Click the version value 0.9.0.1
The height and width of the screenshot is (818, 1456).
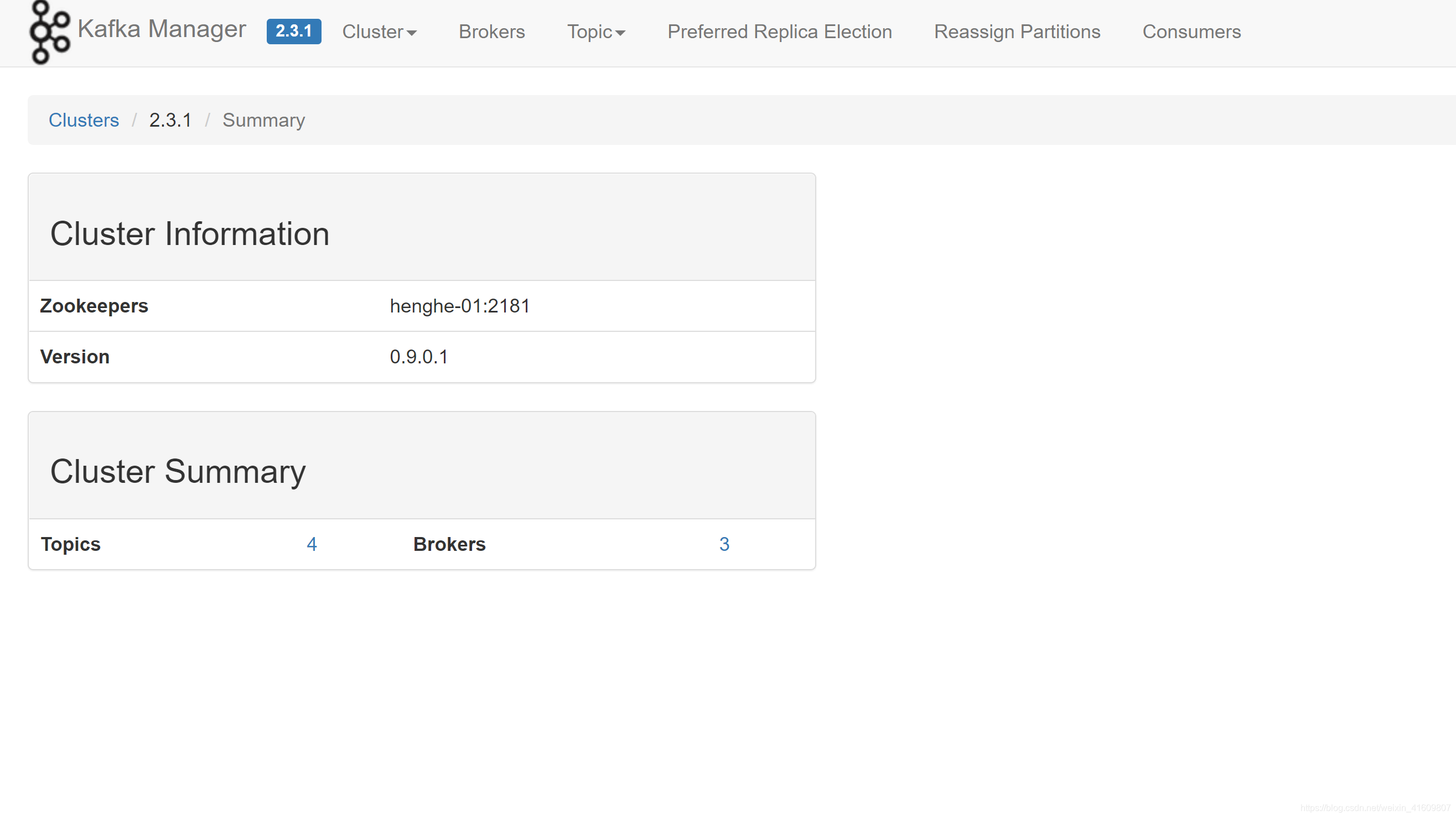(x=418, y=357)
